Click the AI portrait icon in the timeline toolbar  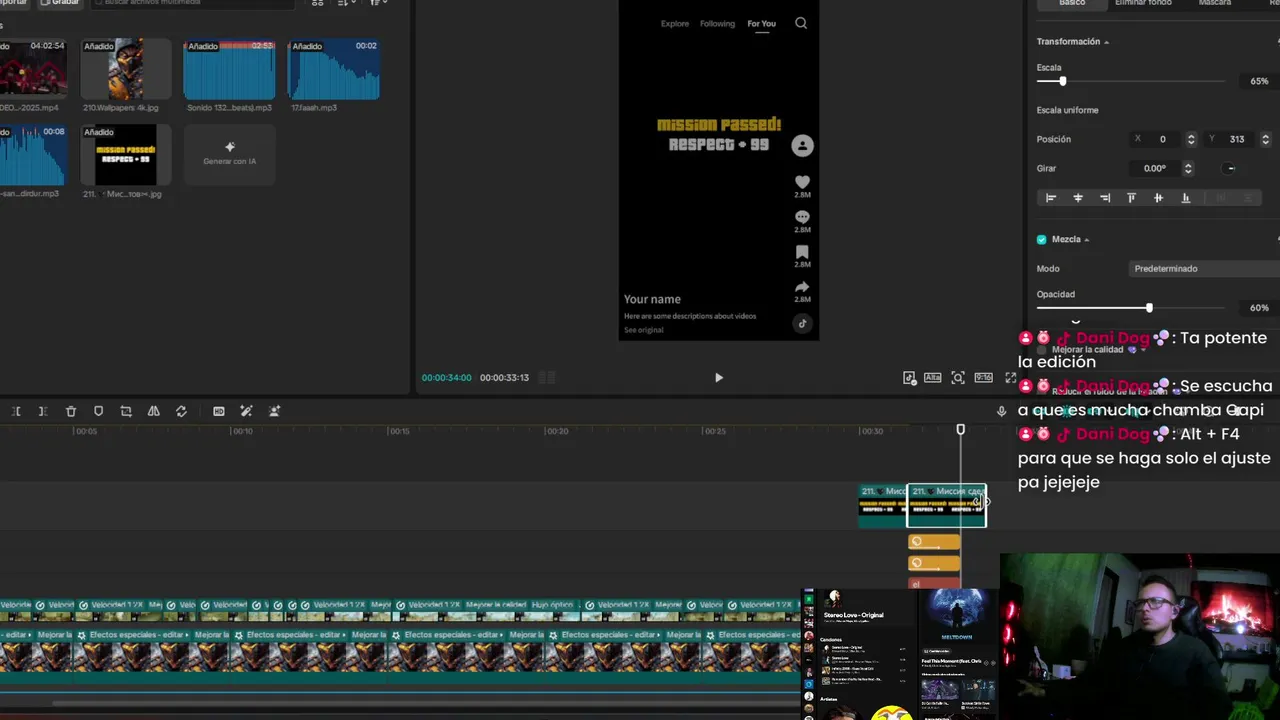click(x=274, y=411)
